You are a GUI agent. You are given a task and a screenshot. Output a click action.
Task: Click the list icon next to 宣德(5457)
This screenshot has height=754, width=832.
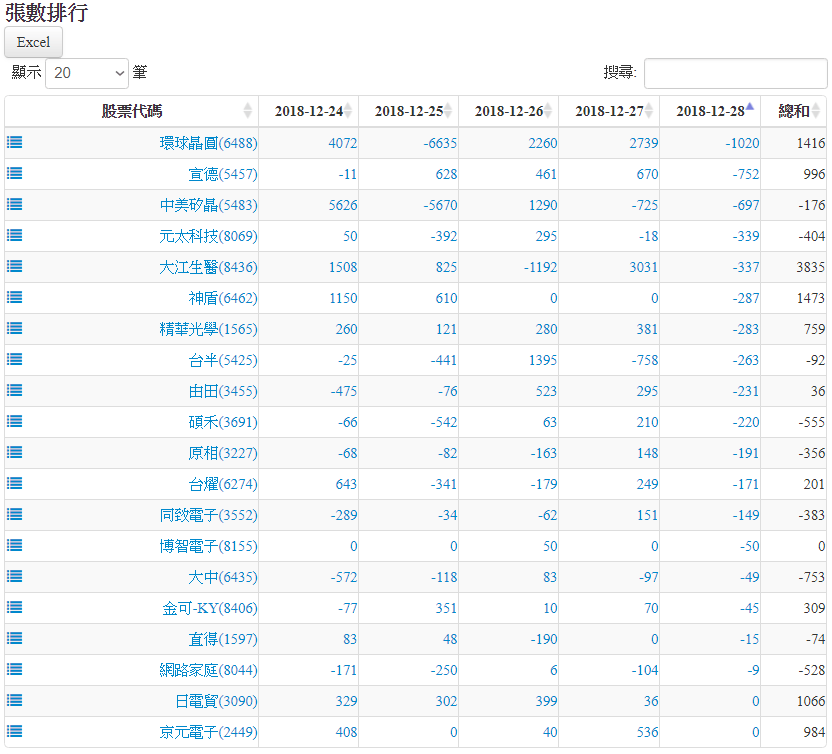(15, 173)
